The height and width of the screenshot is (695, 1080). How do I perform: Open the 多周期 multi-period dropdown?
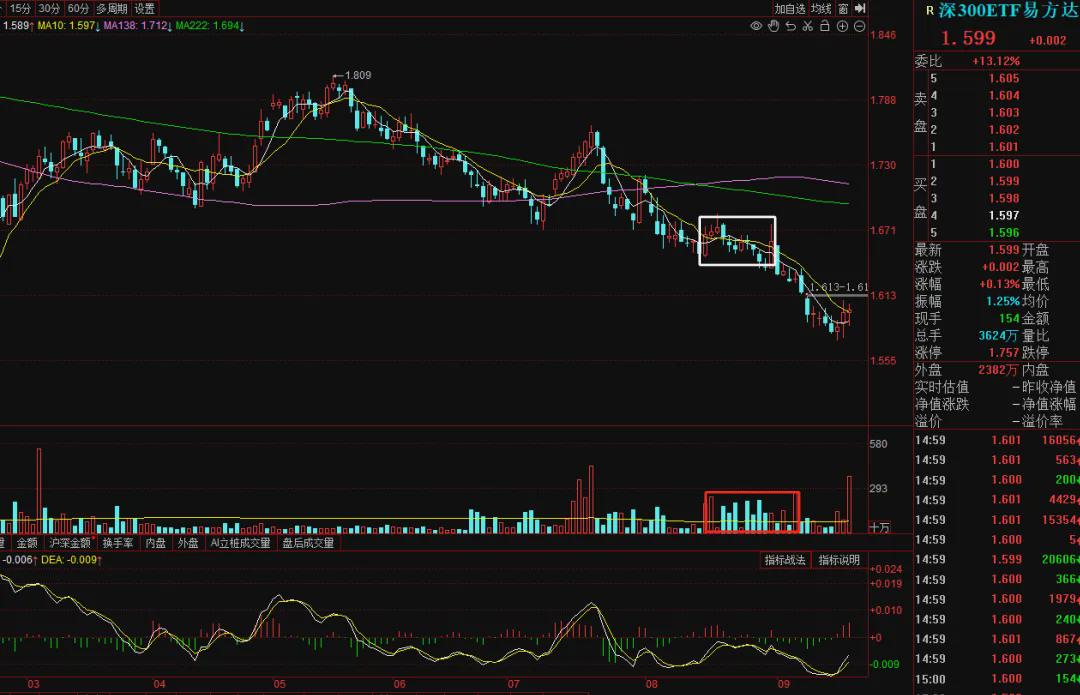(112, 8)
